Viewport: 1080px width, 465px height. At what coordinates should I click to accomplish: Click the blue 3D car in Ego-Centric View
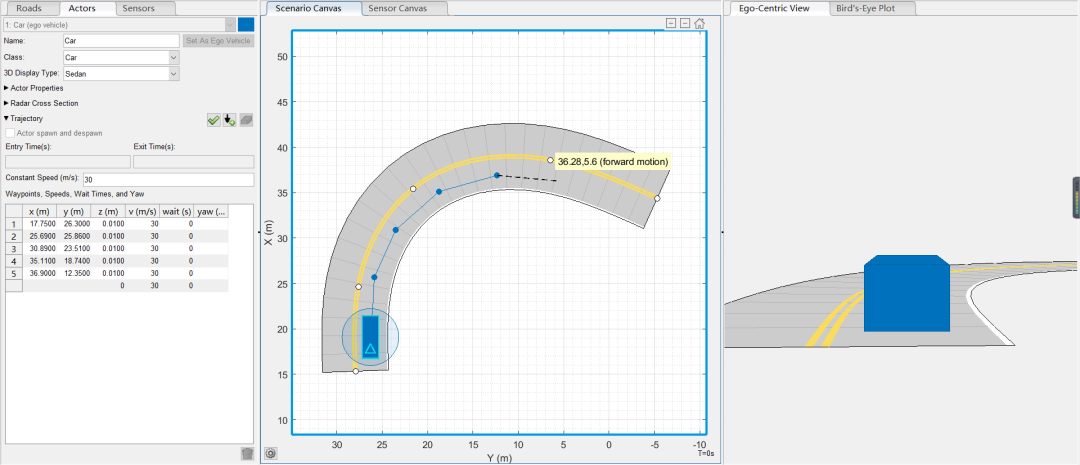pos(906,293)
